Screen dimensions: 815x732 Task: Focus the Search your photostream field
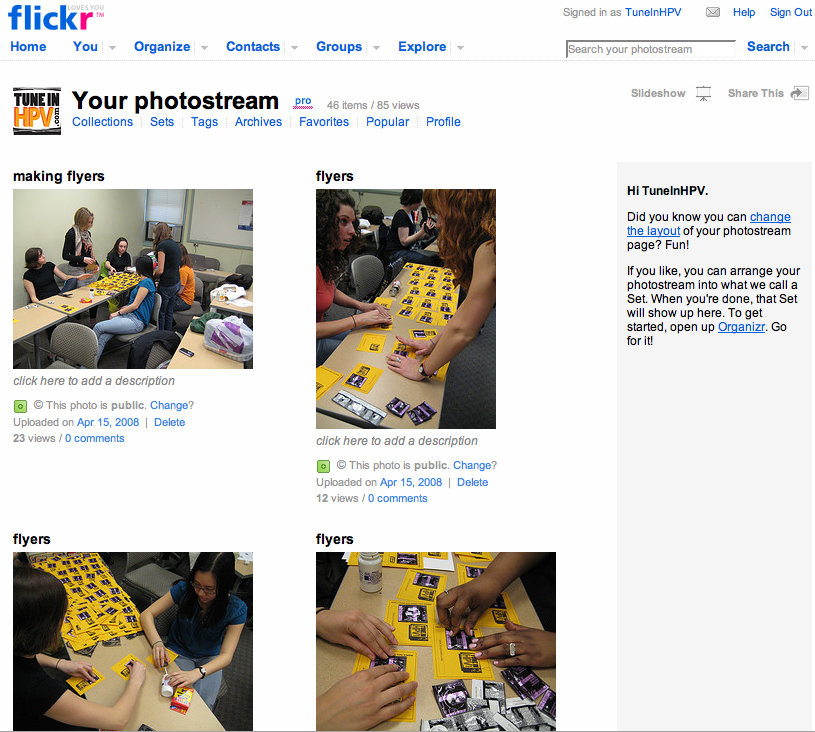click(x=651, y=49)
